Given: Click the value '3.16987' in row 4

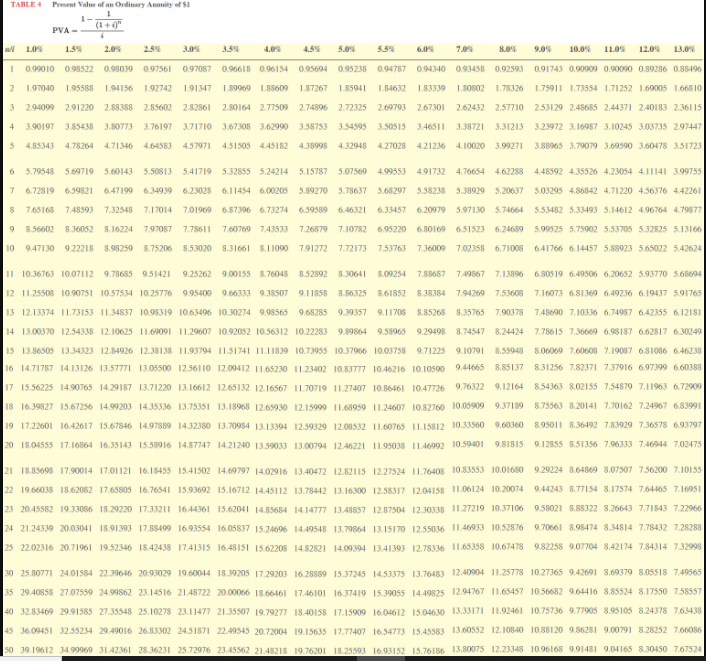Looking at the screenshot, I should coord(584,127).
